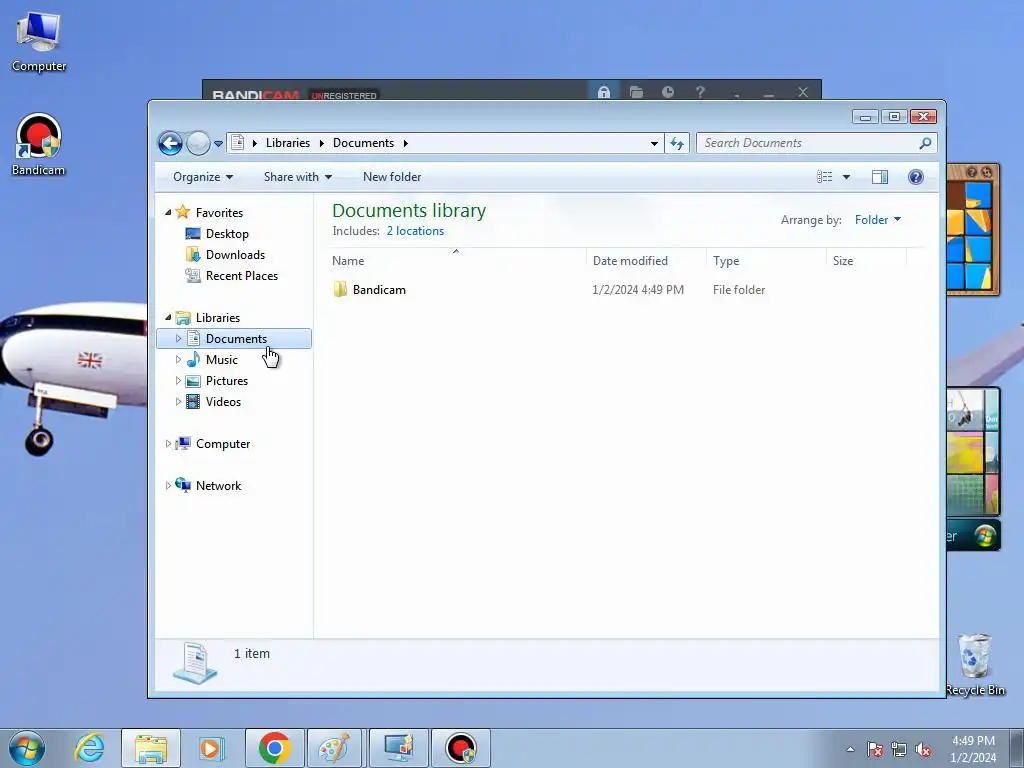Open the Pictures library
This screenshot has height=768, width=1024.
point(227,381)
